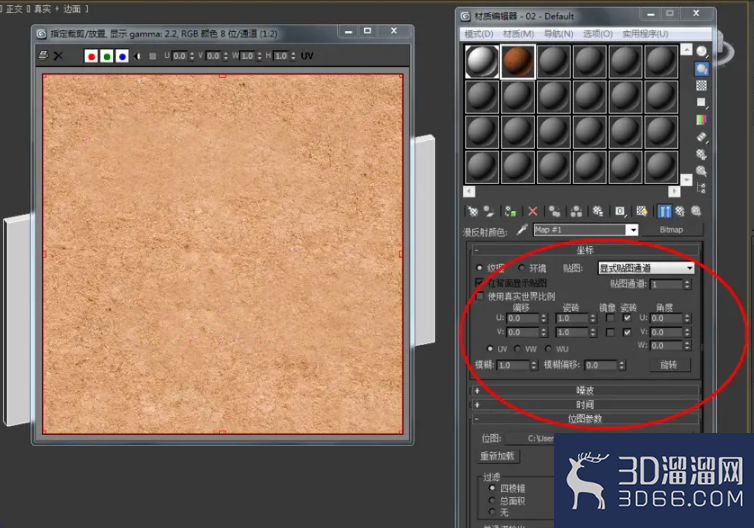Click the eyedropper pick material icon
Image resolution: width=754 pixels, height=528 pixels.
[x=522, y=230]
